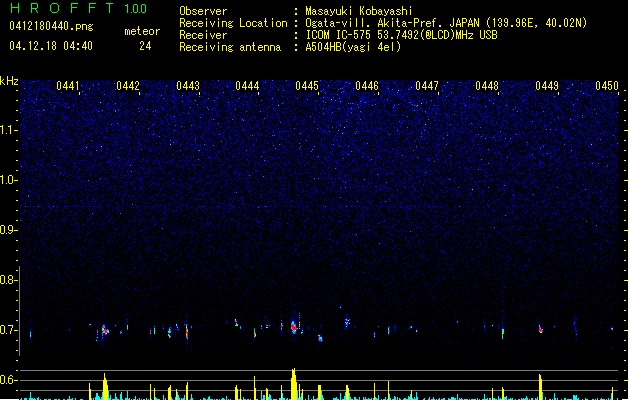The image size is (629, 400).
Task: Click the Observer field label
Action: 203,11
